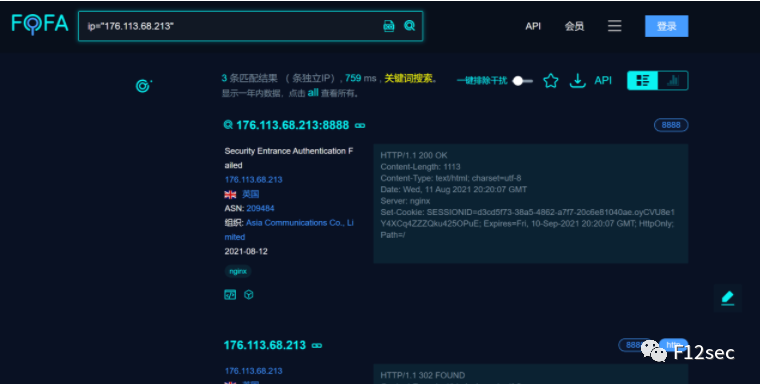
Task: Click organization Asia Communications Co., Limited
Action: tap(289, 230)
